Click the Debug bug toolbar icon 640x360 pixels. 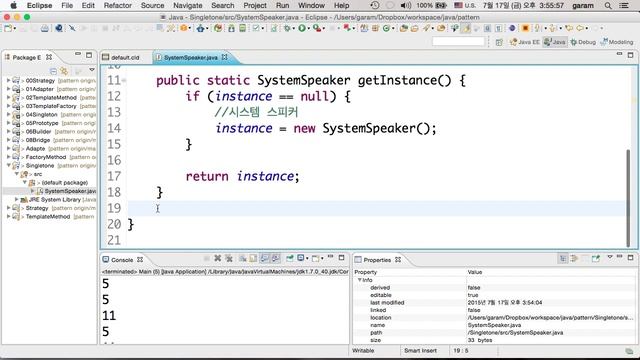click(x=288, y=28)
